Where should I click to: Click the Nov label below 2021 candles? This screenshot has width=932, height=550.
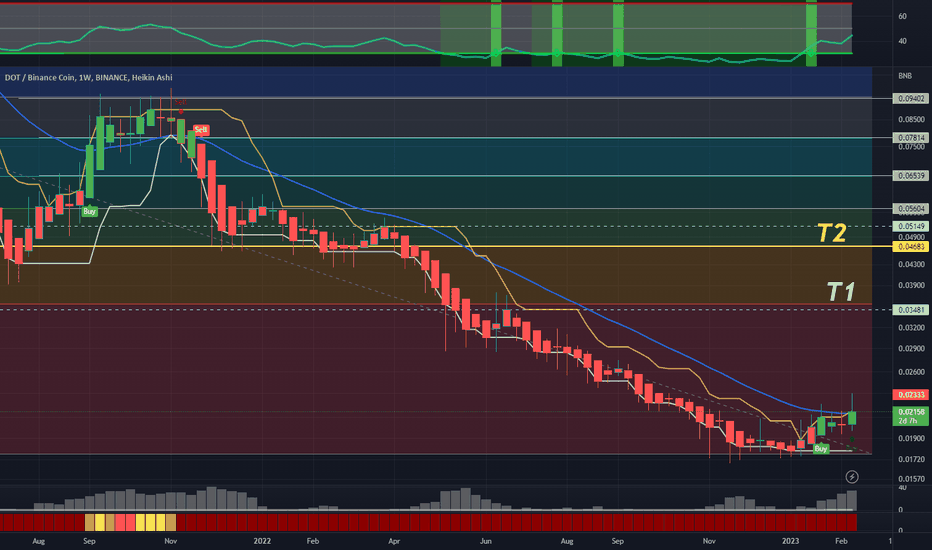171,541
